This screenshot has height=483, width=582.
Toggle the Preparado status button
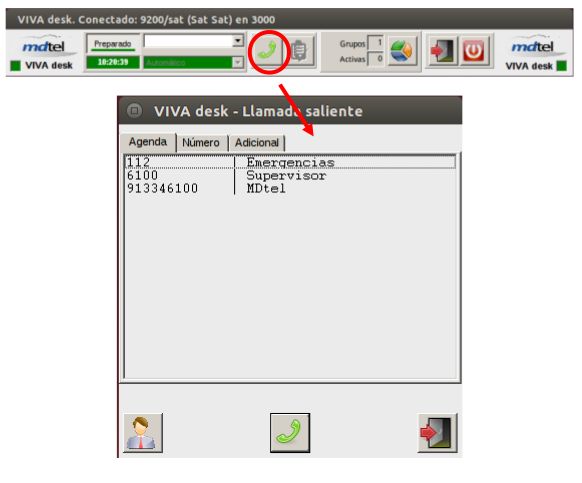pos(112,44)
